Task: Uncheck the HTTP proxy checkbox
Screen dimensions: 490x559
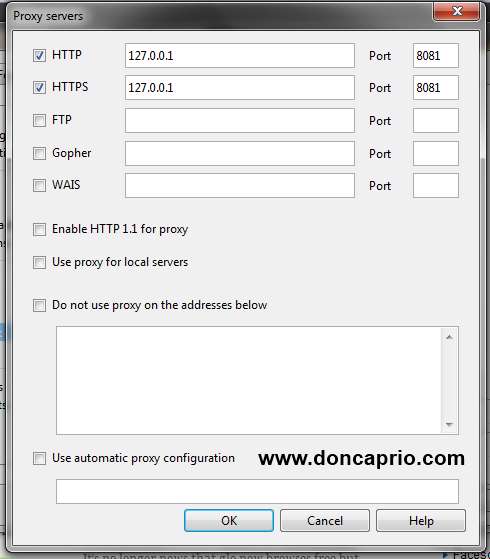Action: (39, 55)
